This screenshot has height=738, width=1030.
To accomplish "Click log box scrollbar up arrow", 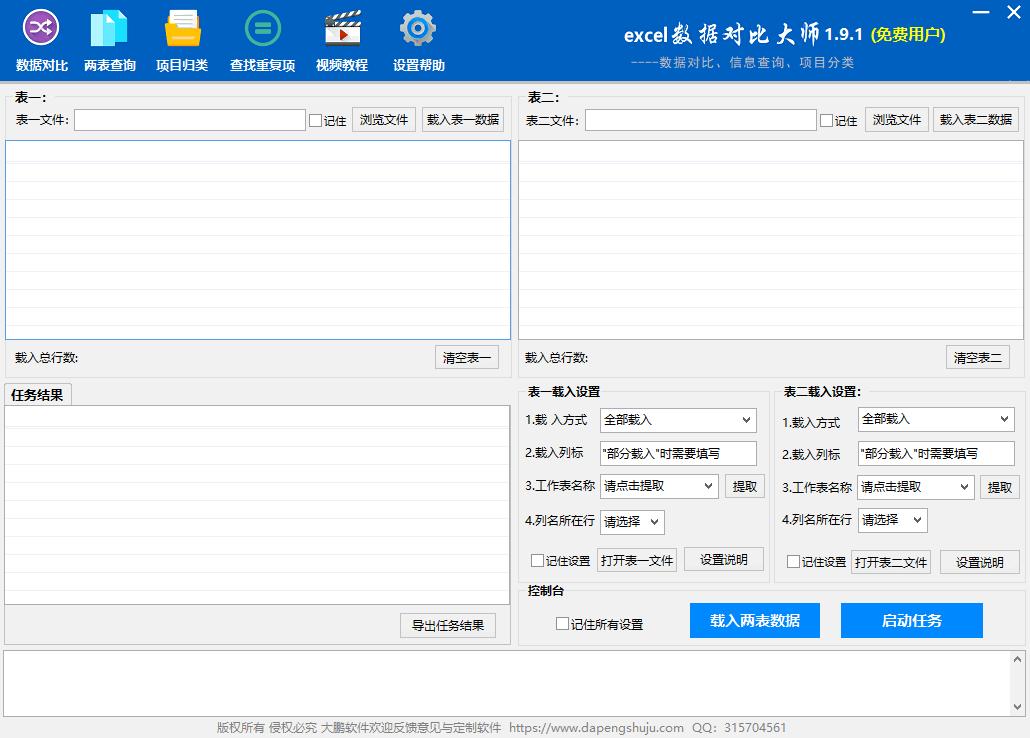I will point(1017,659).
